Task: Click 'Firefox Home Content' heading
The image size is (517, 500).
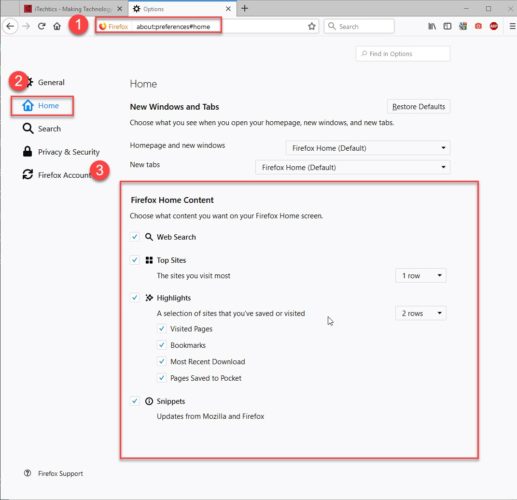Action: coord(172,200)
